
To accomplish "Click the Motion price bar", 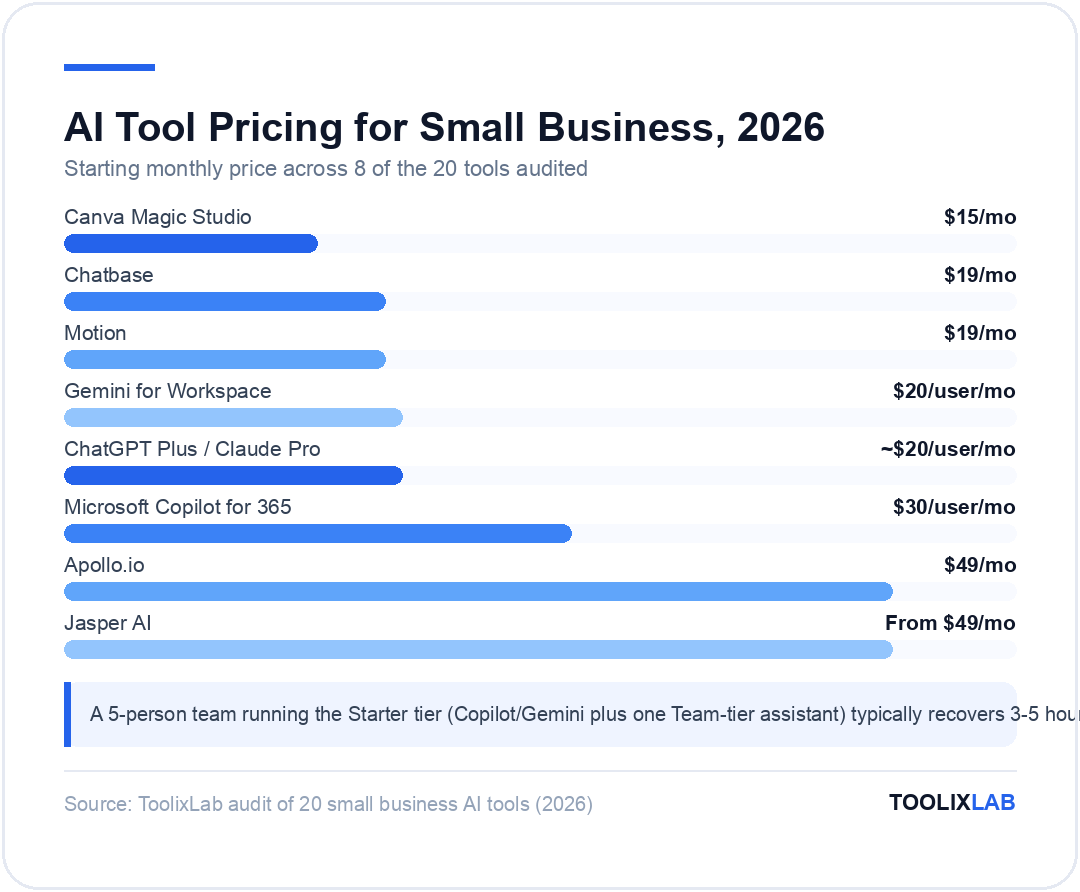I will point(225,359).
